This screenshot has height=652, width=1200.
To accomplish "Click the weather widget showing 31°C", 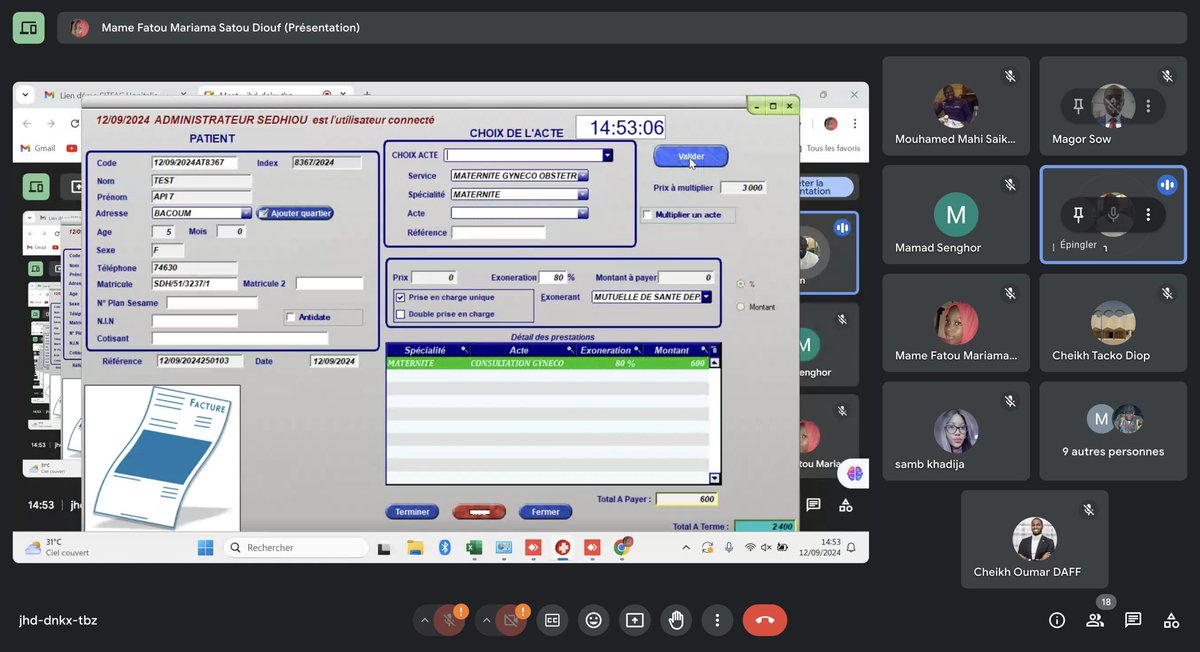I will 56,548.
